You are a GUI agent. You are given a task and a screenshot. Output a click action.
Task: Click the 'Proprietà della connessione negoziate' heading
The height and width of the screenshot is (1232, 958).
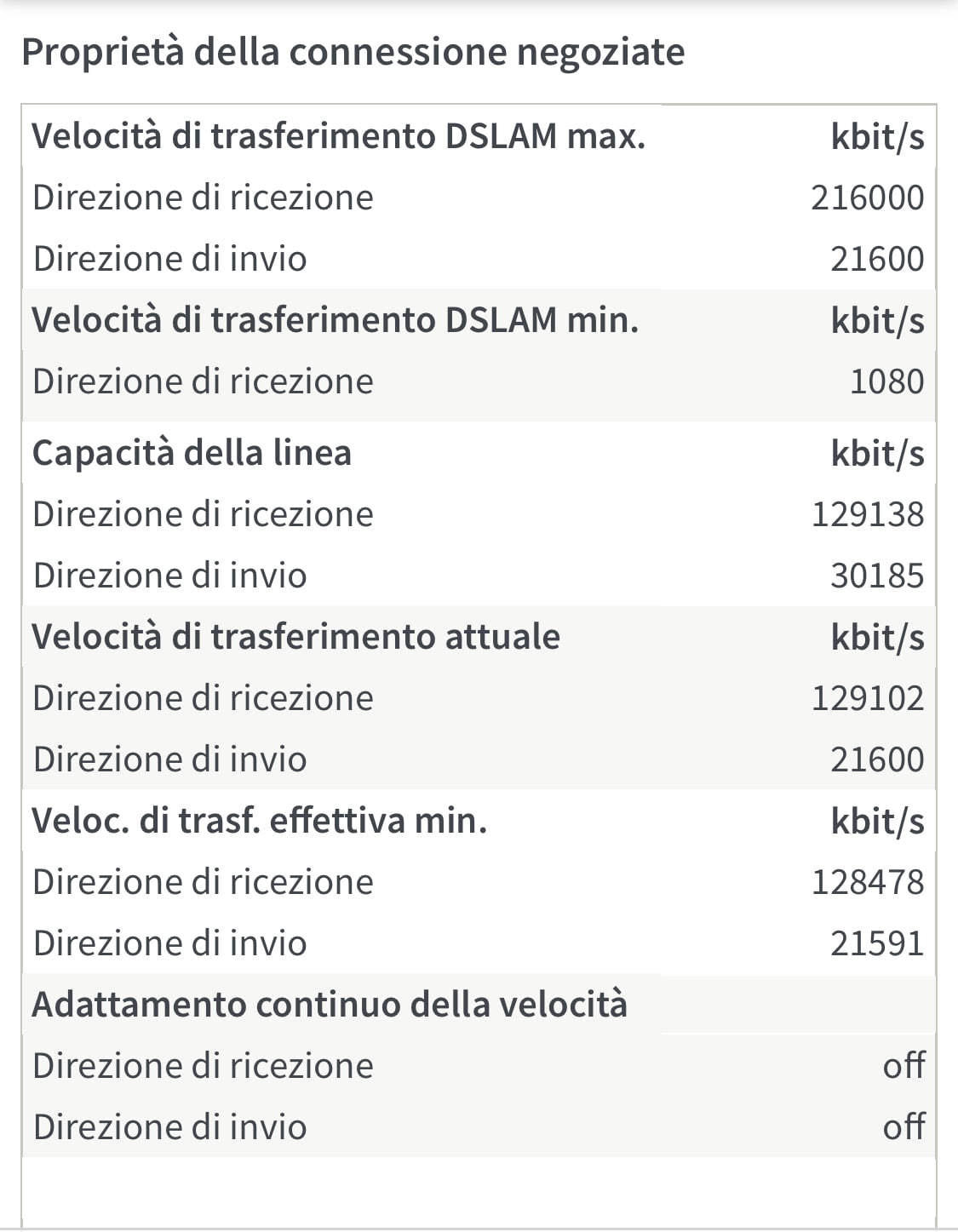[353, 52]
